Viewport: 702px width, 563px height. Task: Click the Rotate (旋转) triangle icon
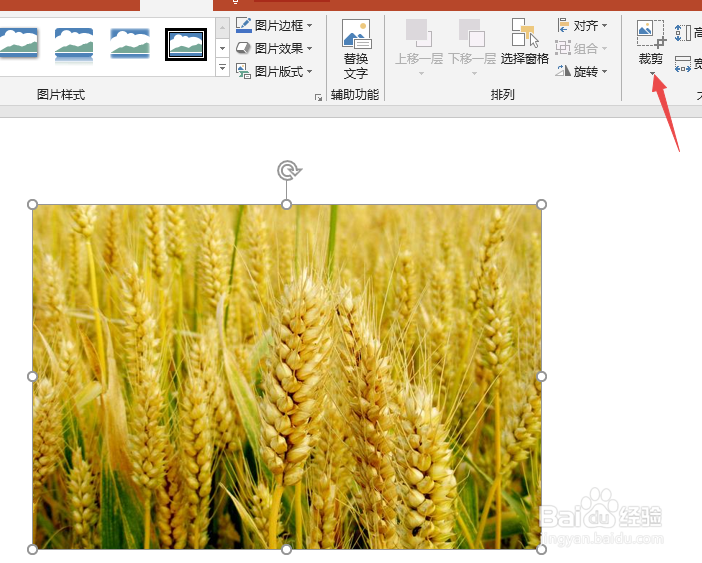tap(563, 70)
